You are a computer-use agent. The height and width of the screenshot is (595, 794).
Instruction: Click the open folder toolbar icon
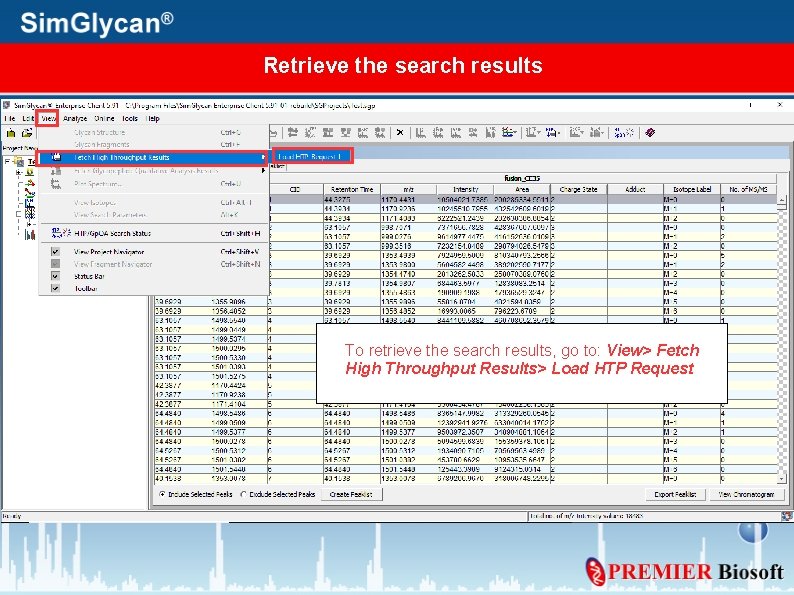pyautogui.click(x=27, y=133)
